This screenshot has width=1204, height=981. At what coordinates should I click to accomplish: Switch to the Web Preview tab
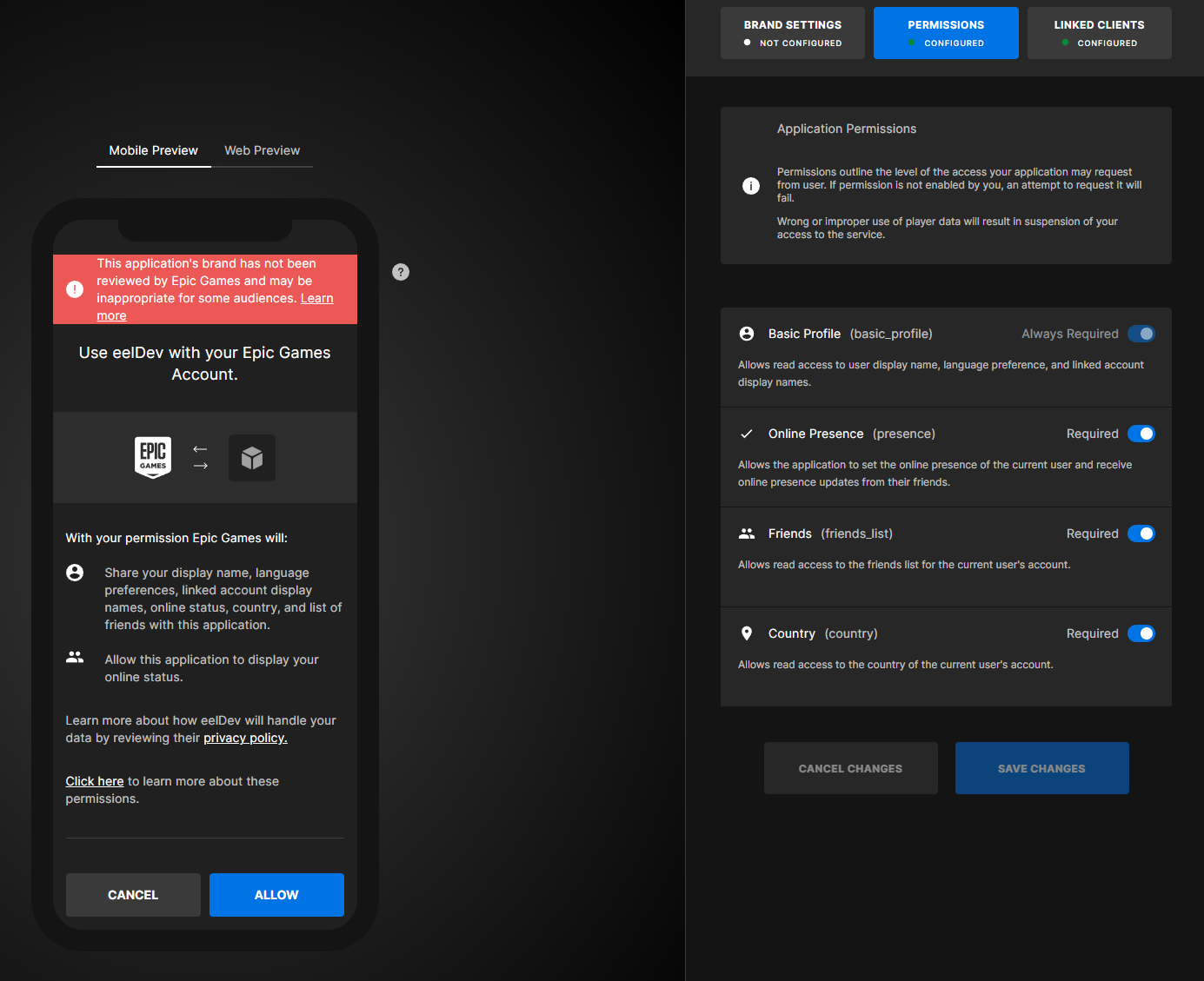point(262,150)
